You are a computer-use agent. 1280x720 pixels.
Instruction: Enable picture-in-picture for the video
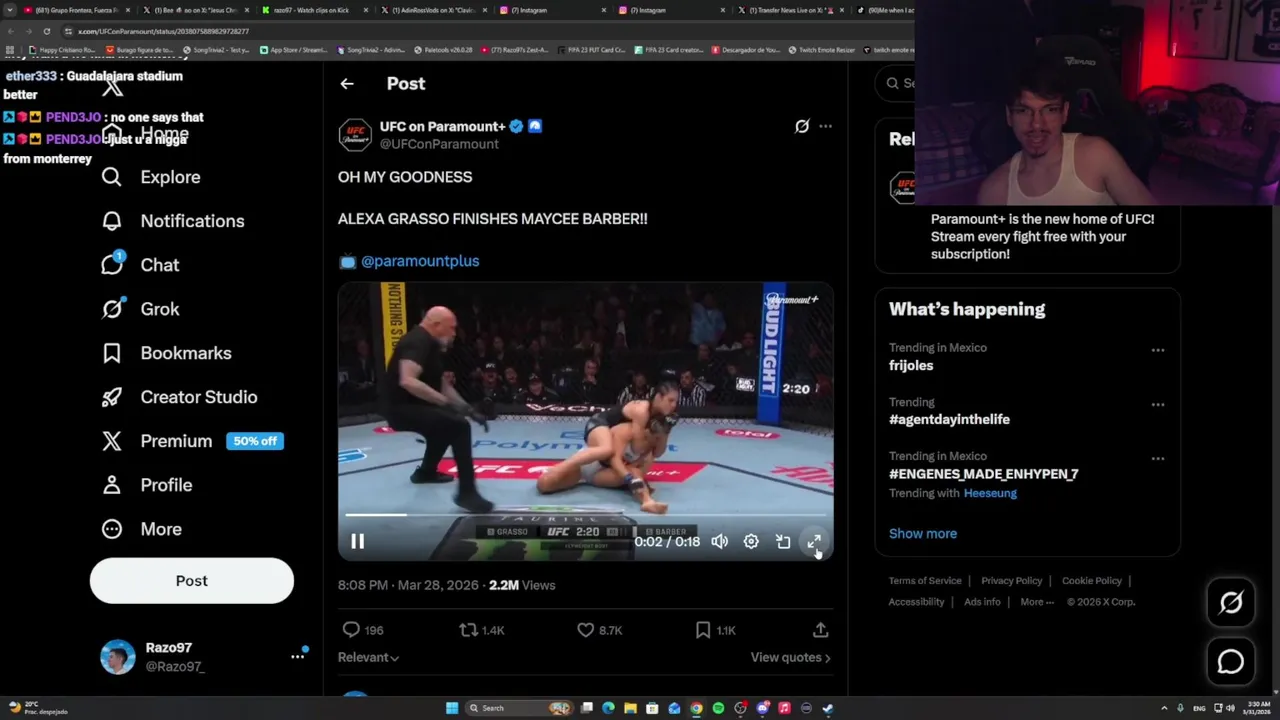tap(783, 542)
